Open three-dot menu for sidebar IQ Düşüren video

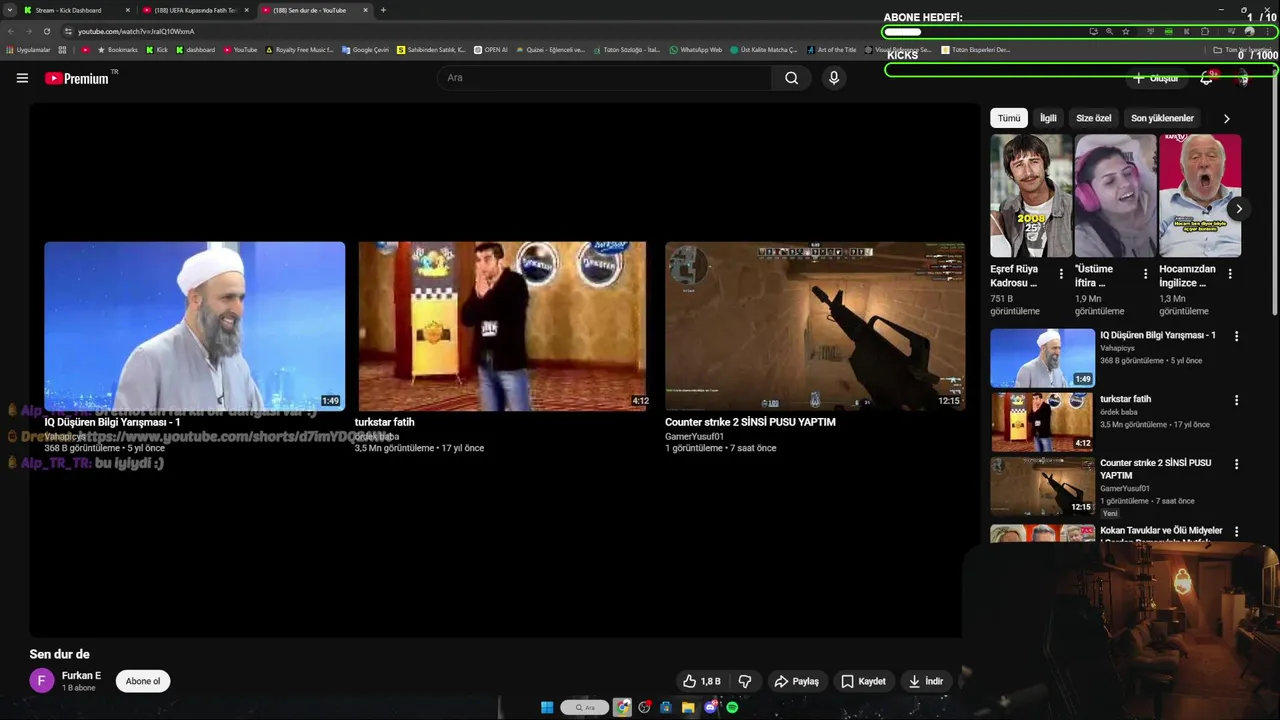(x=1236, y=337)
